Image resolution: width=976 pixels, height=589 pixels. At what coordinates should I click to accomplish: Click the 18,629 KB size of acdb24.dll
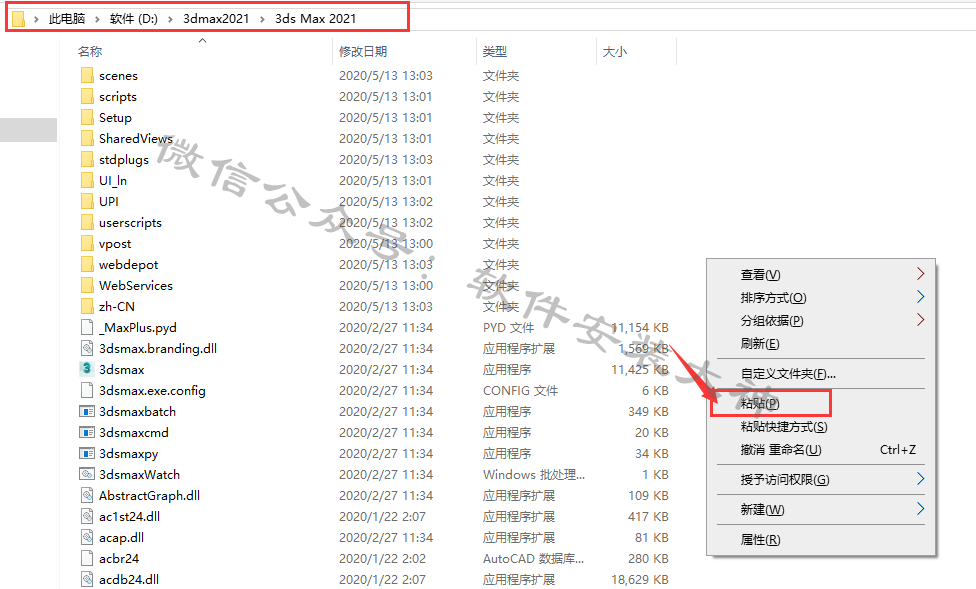point(640,580)
